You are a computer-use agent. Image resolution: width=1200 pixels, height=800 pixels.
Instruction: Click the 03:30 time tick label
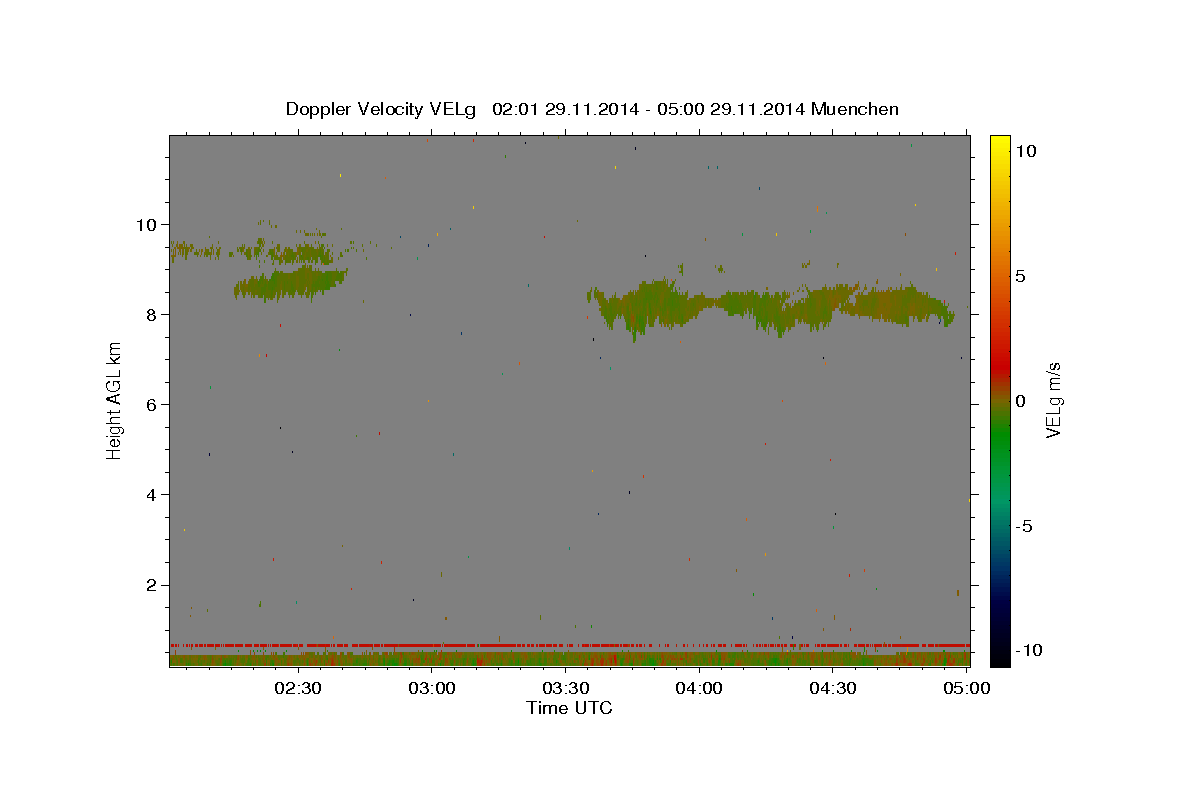coord(565,688)
